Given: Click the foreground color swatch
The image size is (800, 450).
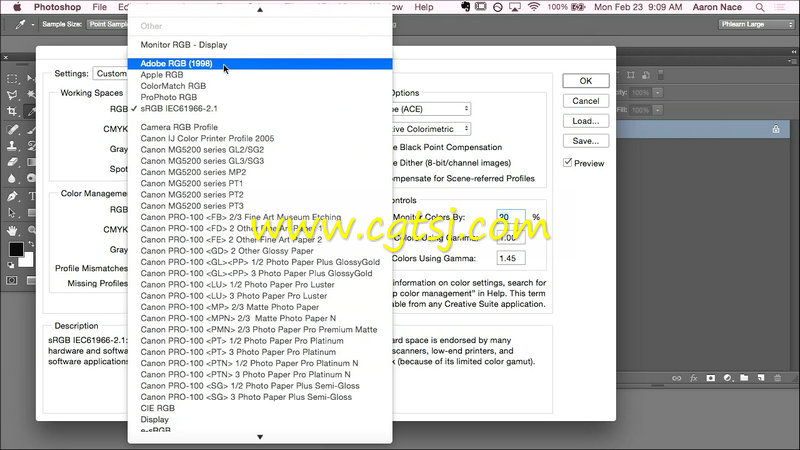Looking at the screenshot, I should [x=16, y=249].
